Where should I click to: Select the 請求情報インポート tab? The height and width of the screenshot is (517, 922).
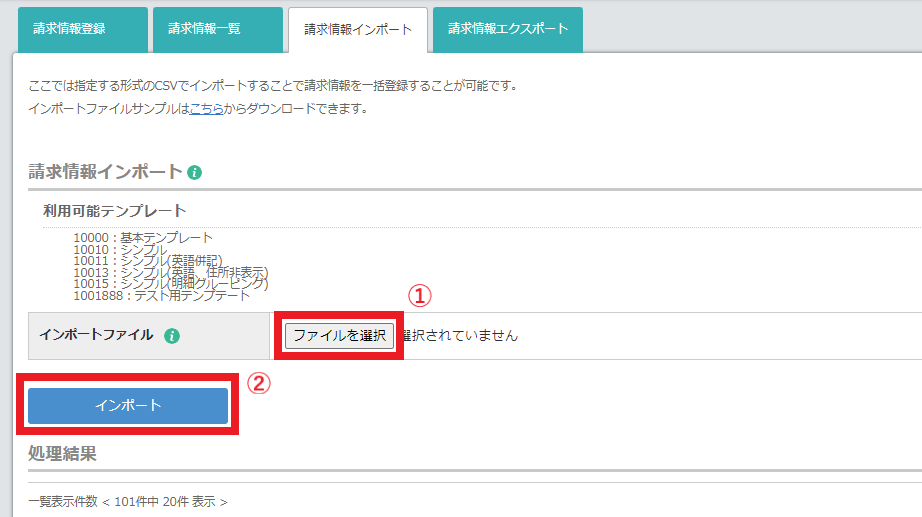(x=358, y=30)
